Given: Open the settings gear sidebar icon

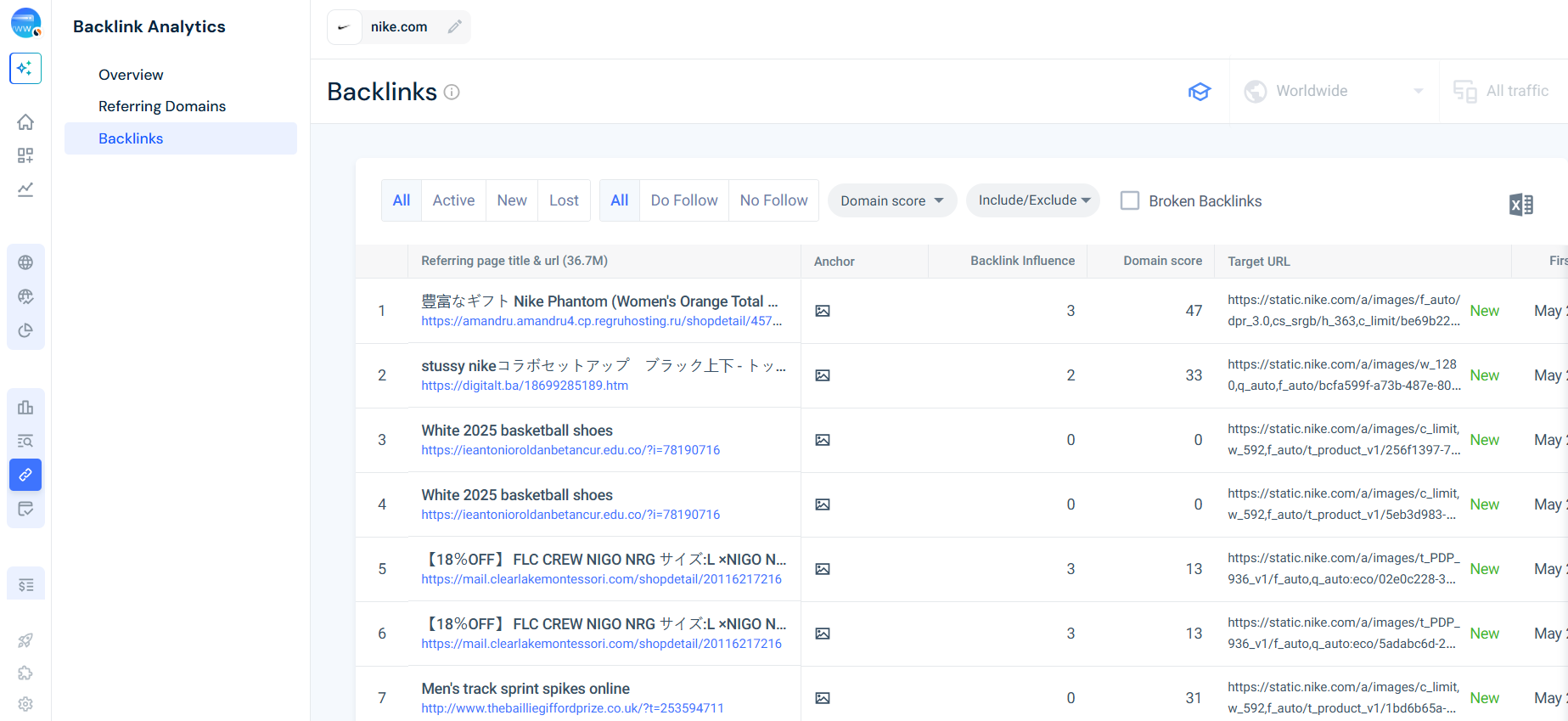Looking at the screenshot, I should point(25,704).
